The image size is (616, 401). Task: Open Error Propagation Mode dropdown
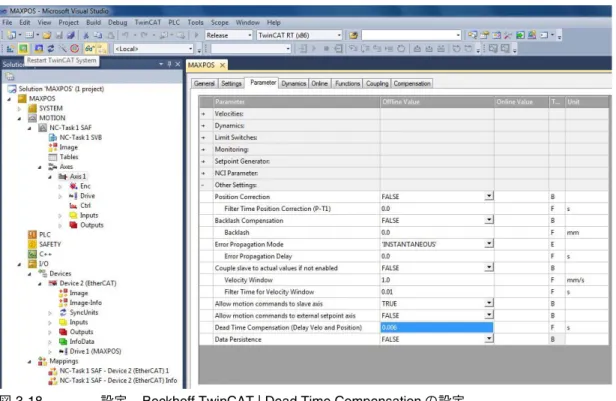click(x=489, y=244)
